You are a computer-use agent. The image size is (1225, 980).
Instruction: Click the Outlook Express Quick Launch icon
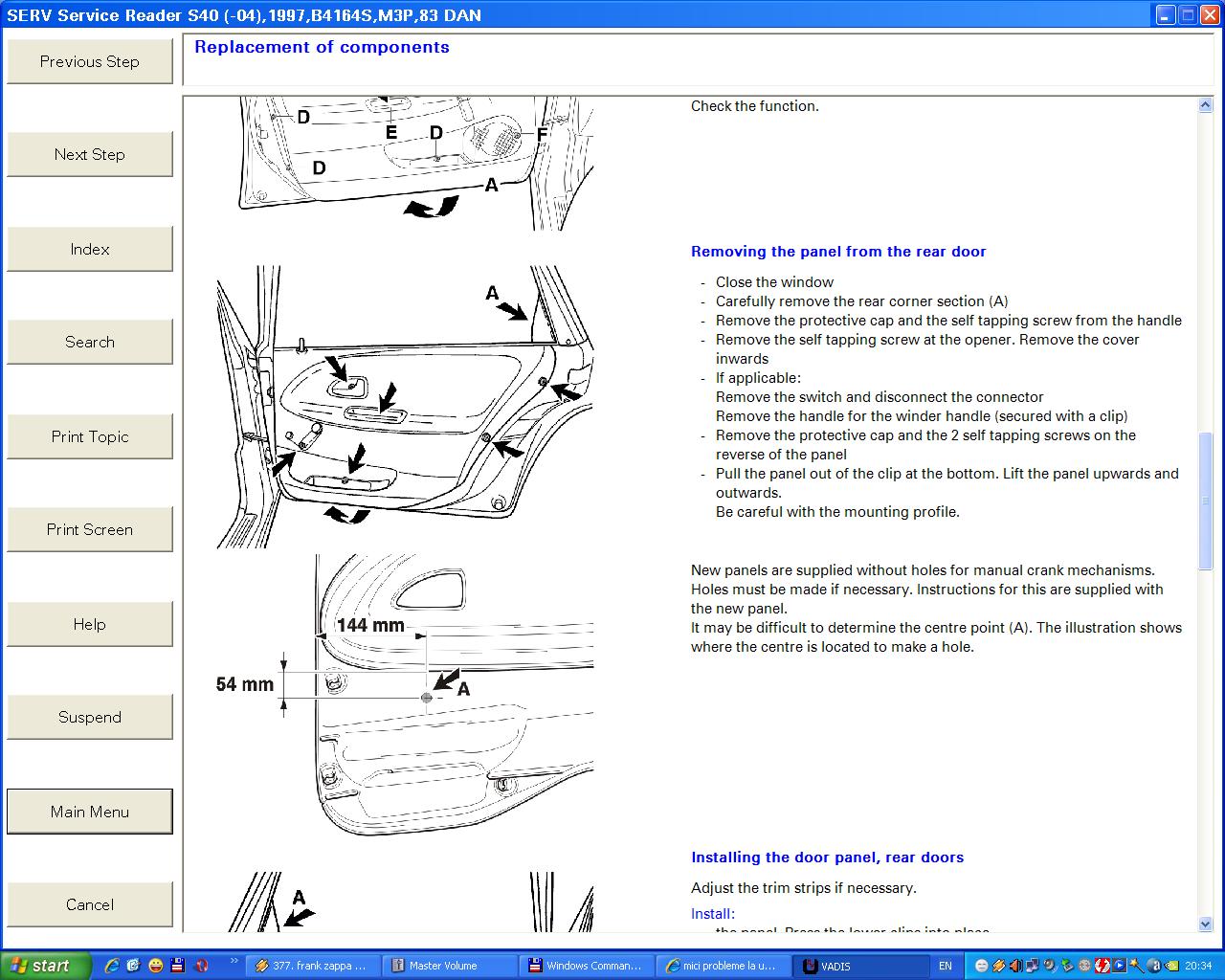pyautogui.click(x=133, y=966)
